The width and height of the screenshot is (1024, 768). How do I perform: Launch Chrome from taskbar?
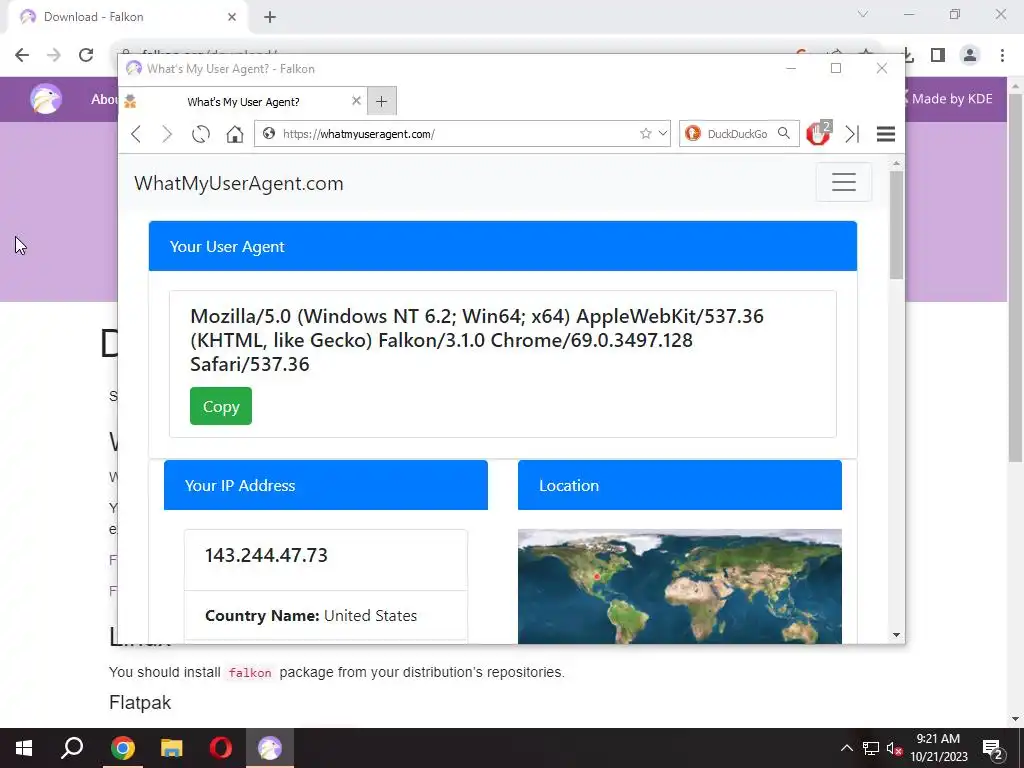122,748
